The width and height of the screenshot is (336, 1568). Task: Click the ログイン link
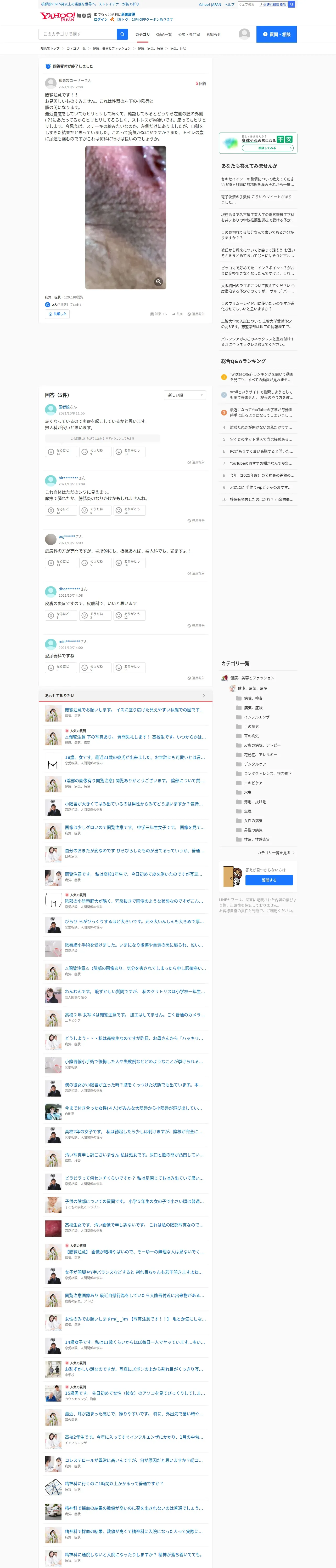tap(101, 20)
